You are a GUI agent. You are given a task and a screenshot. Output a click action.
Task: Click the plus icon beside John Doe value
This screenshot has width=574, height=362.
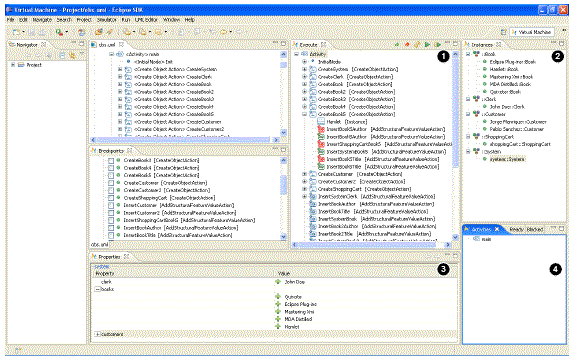[278, 282]
